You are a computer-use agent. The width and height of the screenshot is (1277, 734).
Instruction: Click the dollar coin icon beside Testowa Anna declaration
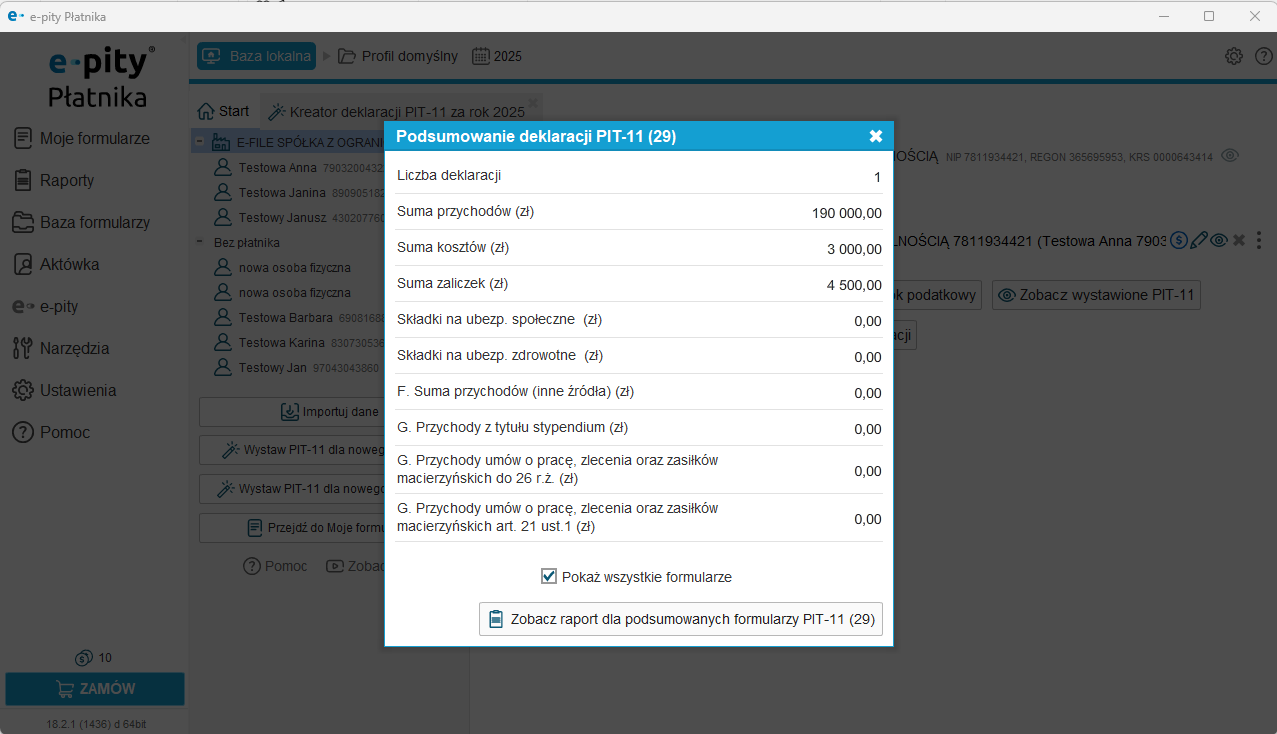coord(1179,240)
